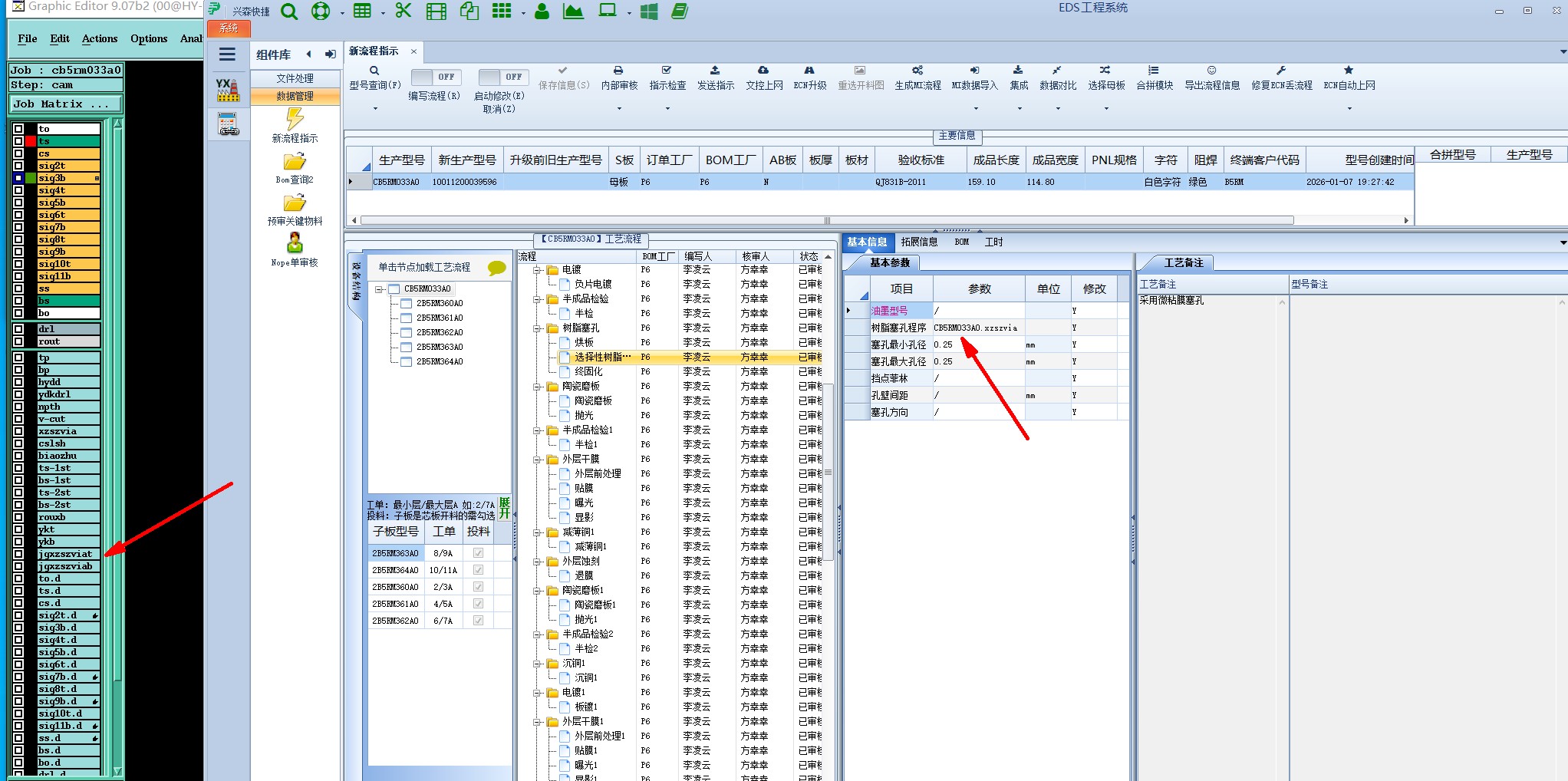Viewport: 1568px width, 781px height.
Task: Open the 预审关键物料 folder shortcut
Action: 295,203
